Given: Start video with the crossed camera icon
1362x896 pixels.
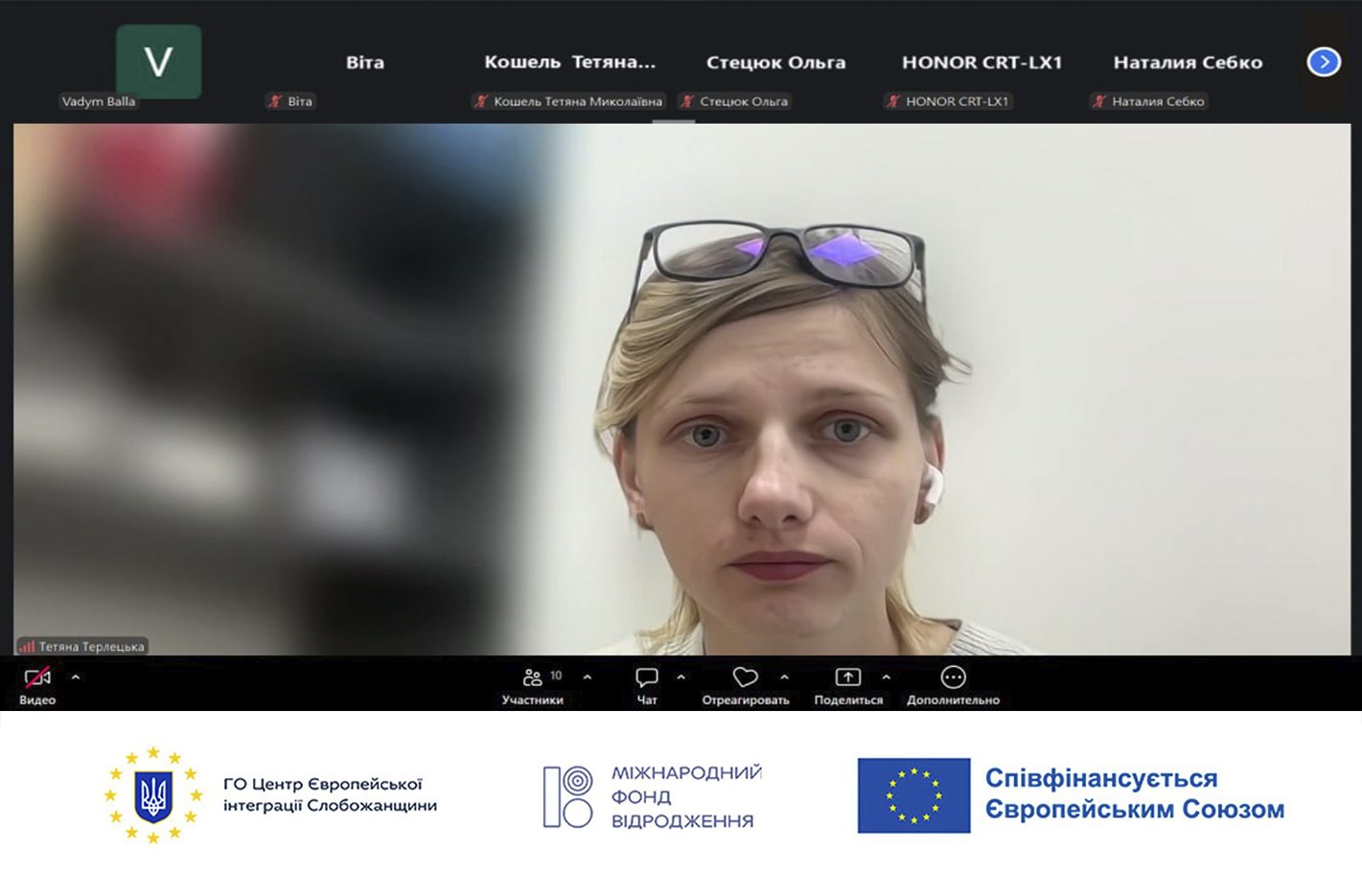Looking at the screenshot, I should tap(37, 685).
